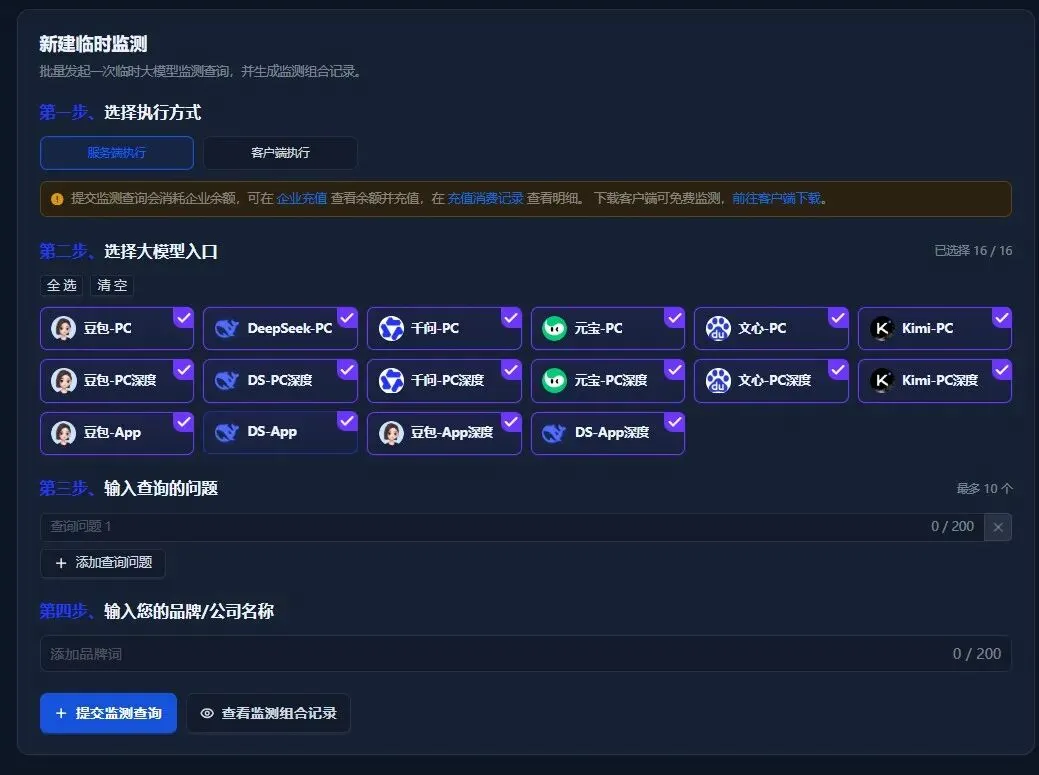The height and width of the screenshot is (775, 1039).
Task: Click the 第一步 step label
Action: coord(66,113)
